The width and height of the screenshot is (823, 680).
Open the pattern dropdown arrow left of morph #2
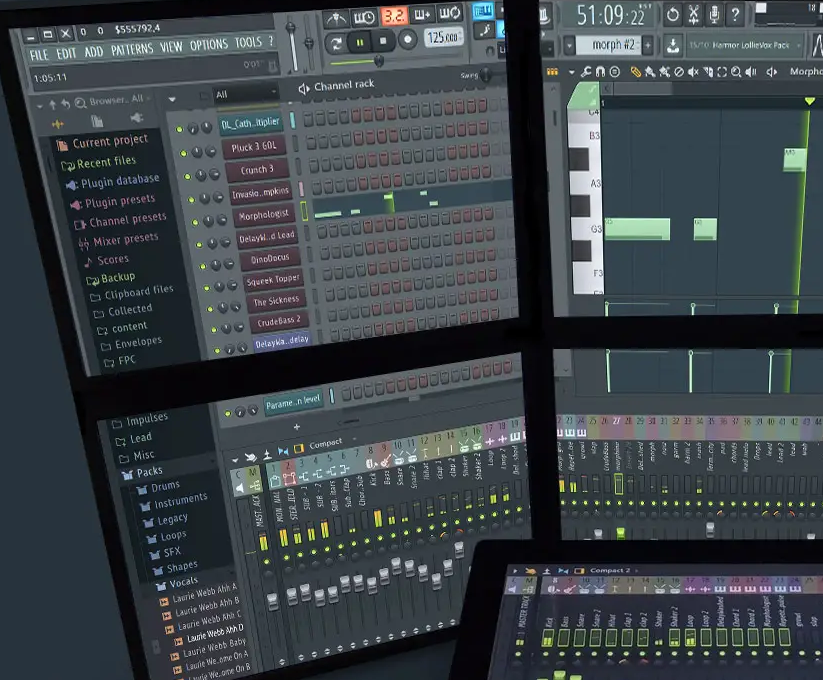(x=568, y=46)
